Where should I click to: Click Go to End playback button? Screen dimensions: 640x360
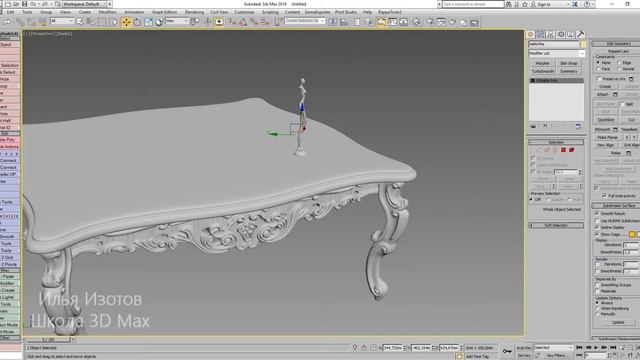click(x=613, y=347)
